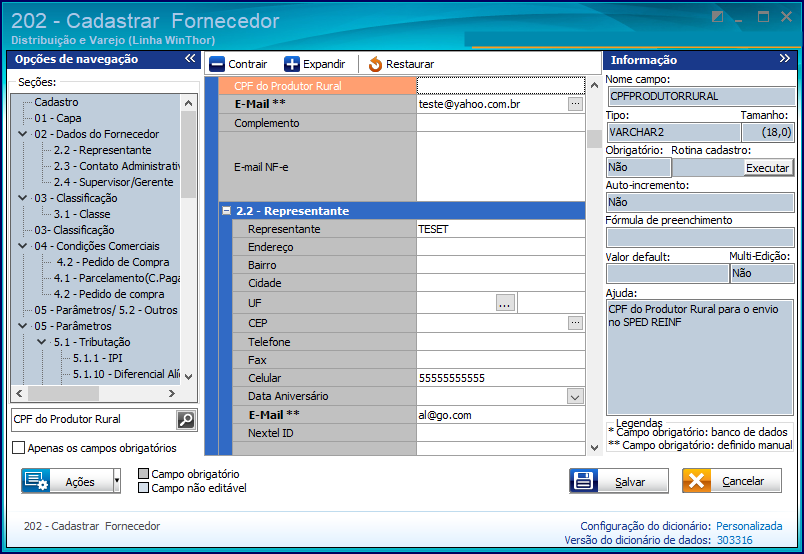Click the Personalizada dictionary link
Viewport: 804px width, 554px height.
click(749, 526)
